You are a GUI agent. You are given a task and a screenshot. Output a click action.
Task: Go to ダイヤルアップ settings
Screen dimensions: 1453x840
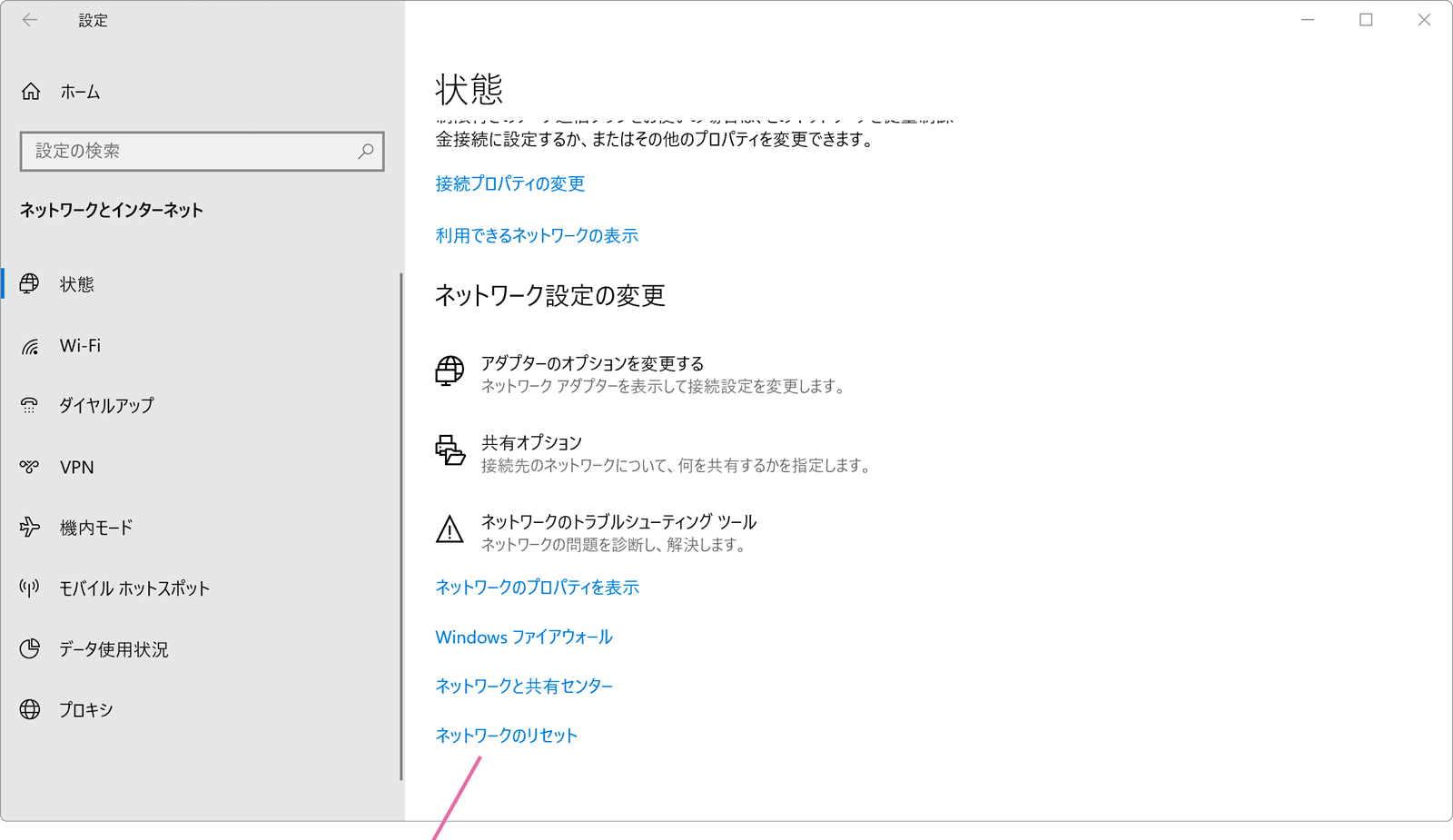click(x=106, y=406)
